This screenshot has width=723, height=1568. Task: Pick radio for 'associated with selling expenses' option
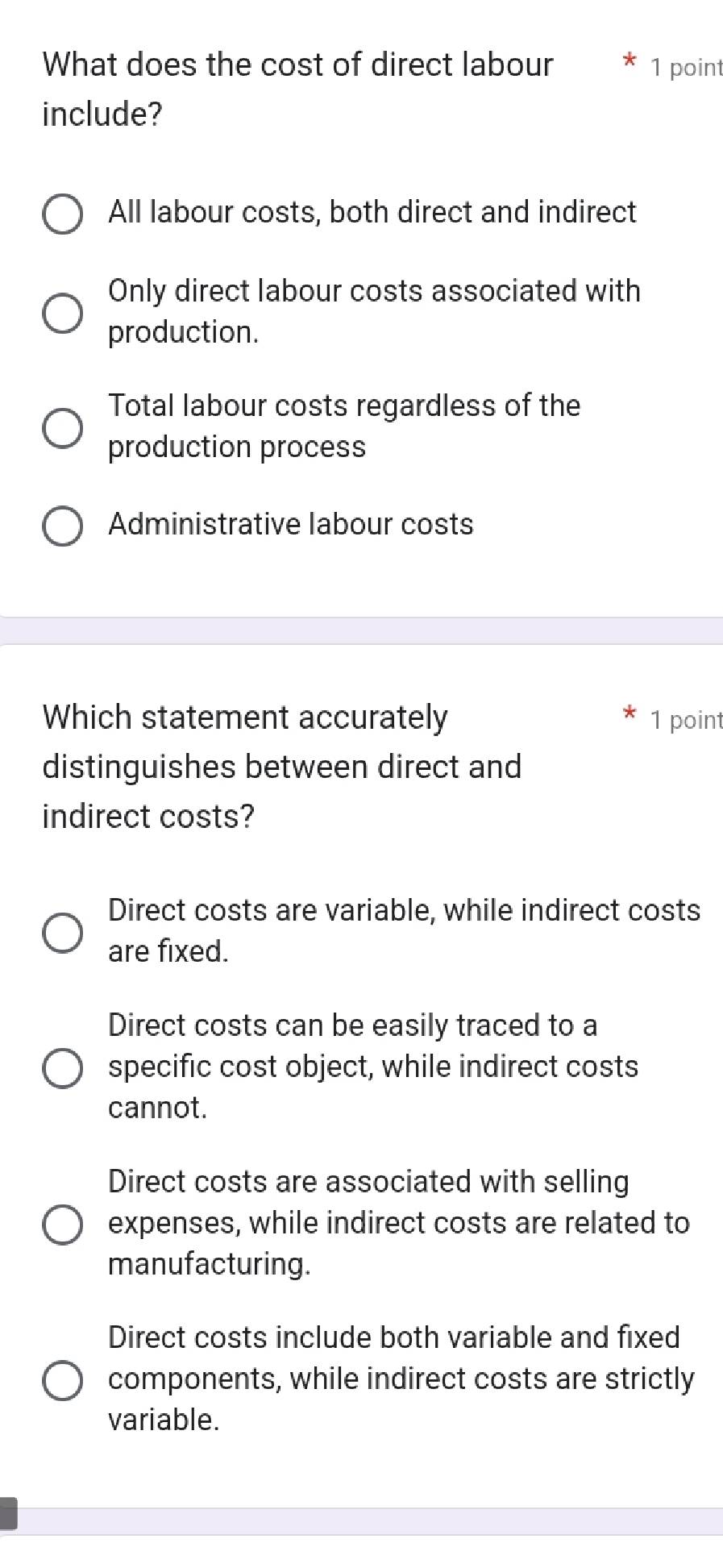tap(62, 1225)
